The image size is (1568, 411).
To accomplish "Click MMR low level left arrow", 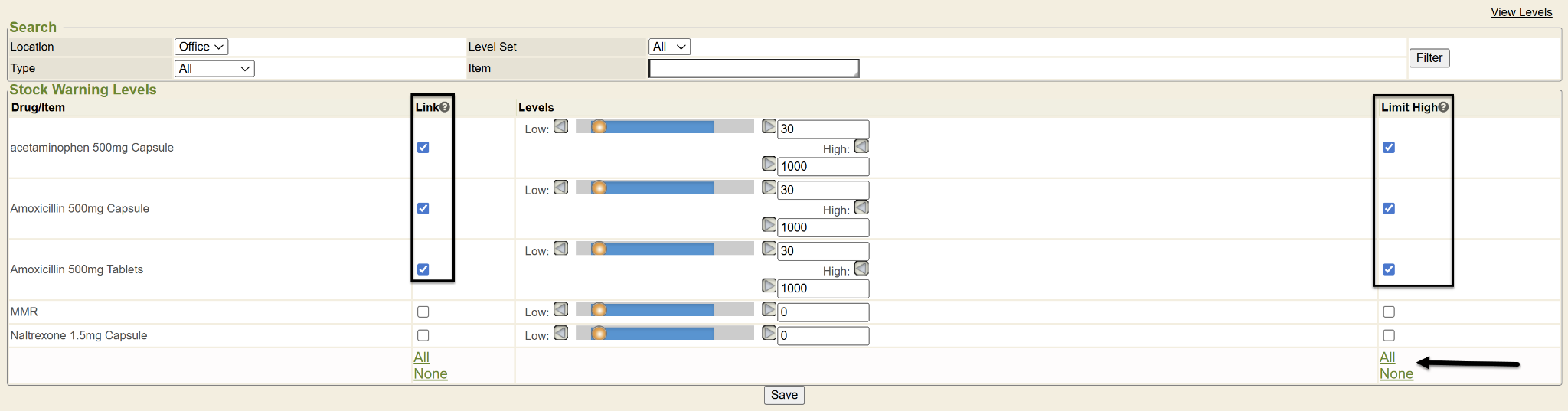I will 561,309.
